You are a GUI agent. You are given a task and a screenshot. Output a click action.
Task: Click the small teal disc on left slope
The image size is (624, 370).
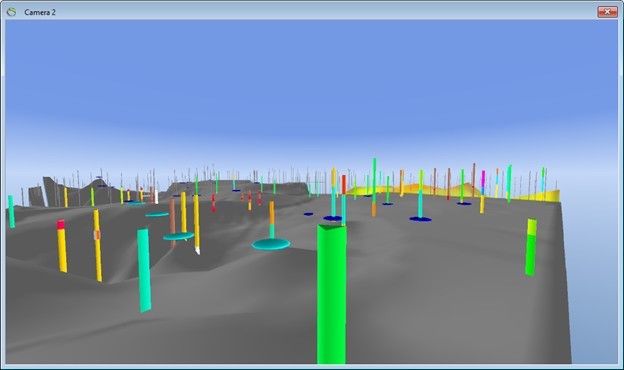click(157, 215)
